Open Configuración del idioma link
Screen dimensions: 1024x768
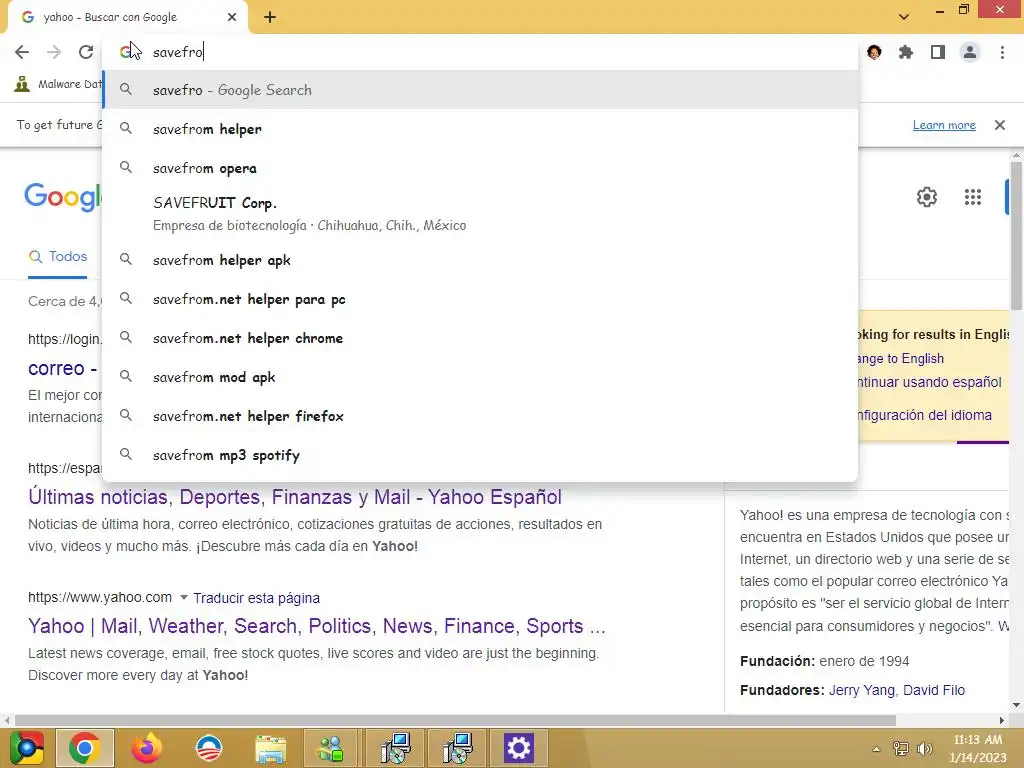click(x=924, y=415)
